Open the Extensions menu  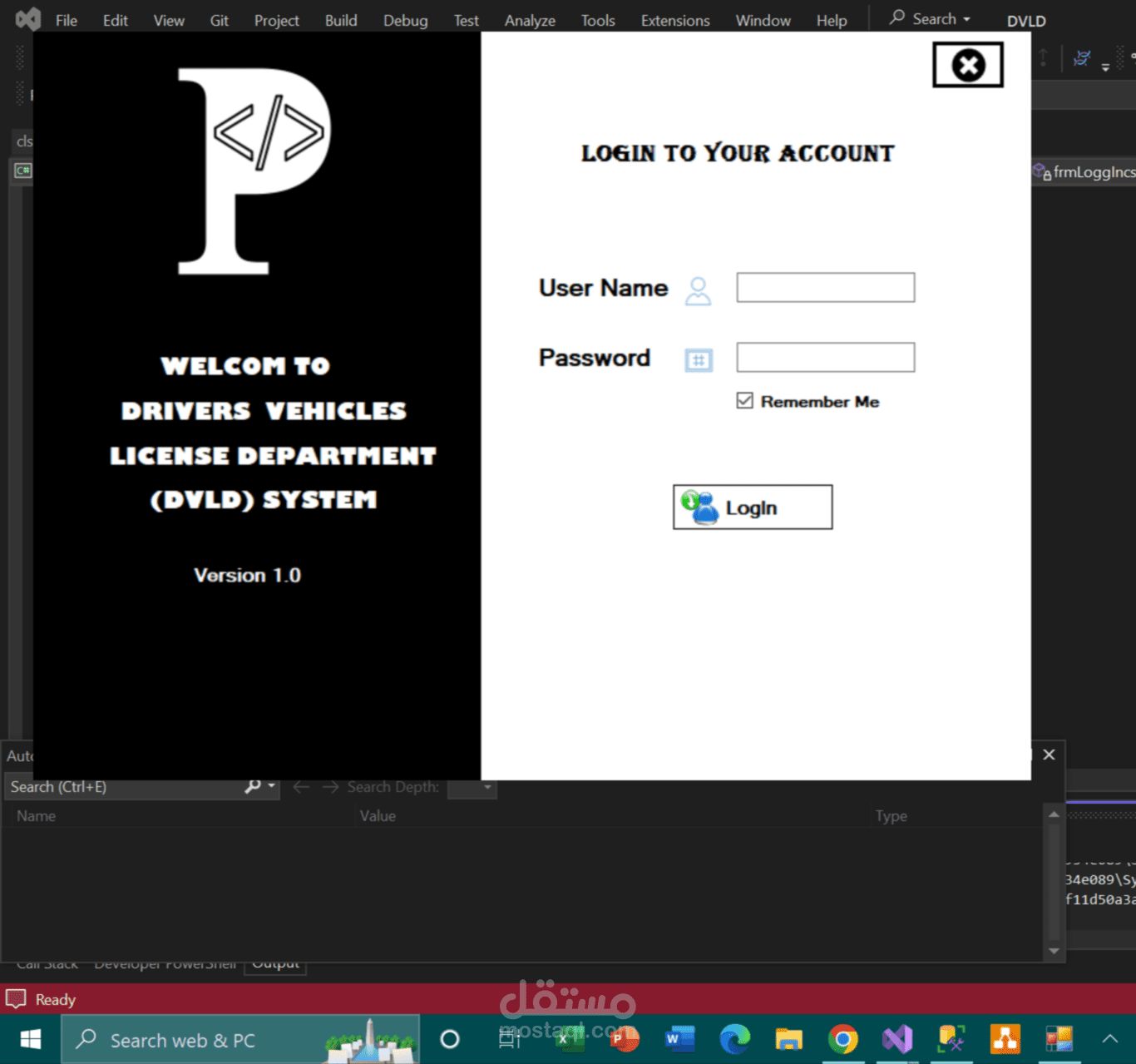coord(675,20)
